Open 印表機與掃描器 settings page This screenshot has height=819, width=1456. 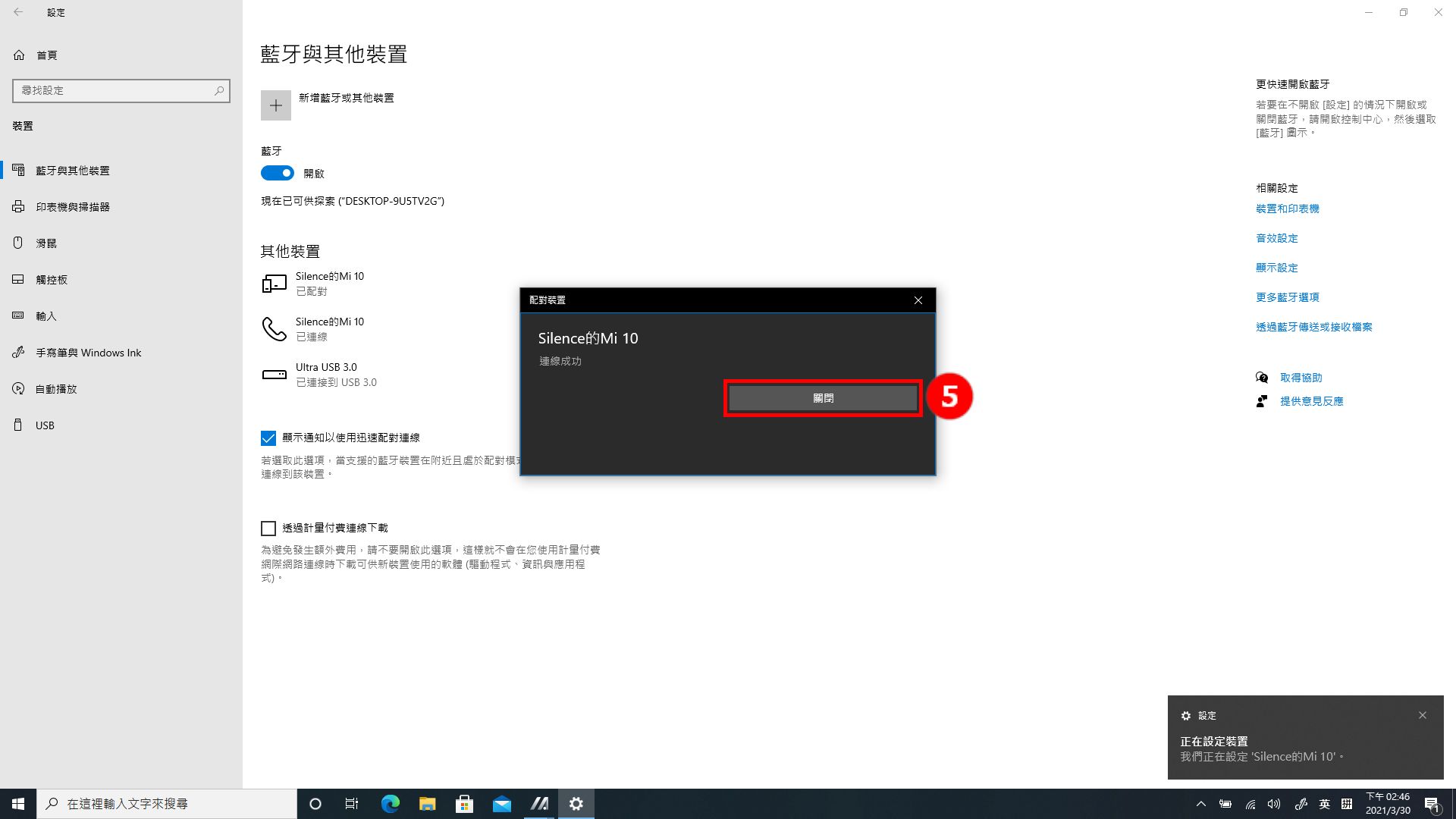[121, 207]
